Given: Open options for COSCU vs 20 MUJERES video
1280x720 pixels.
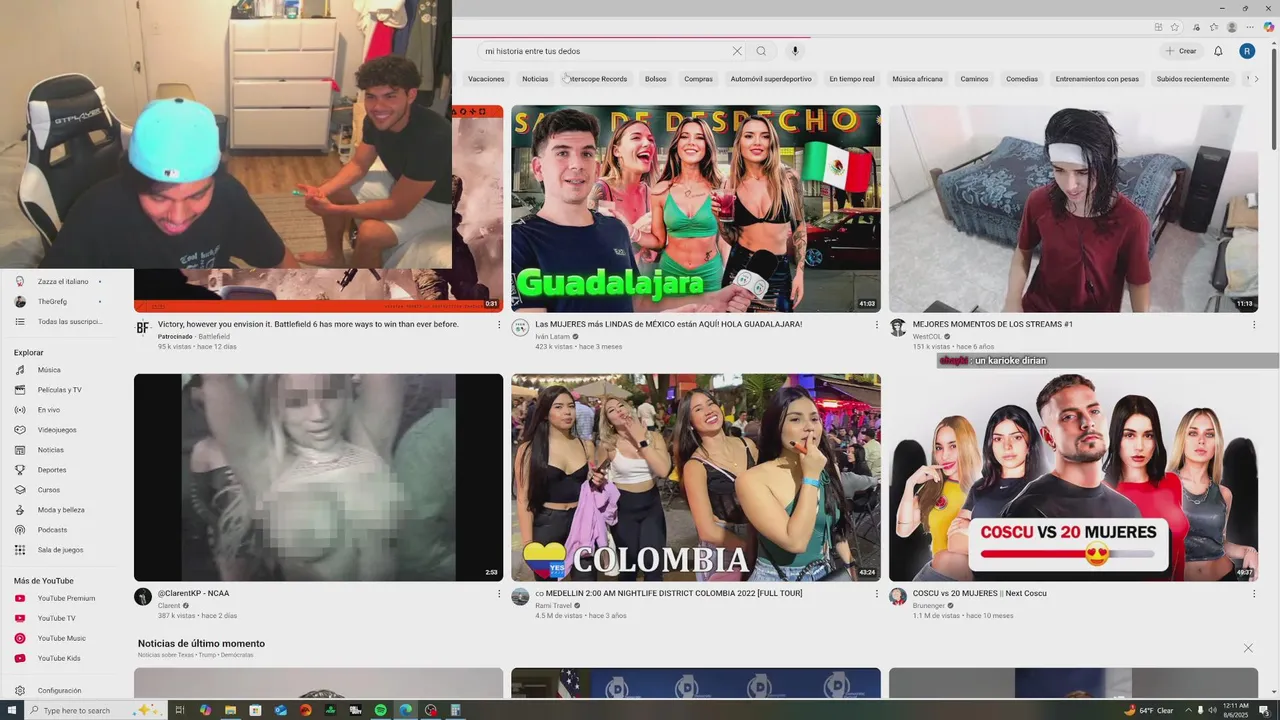Looking at the screenshot, I should [x=1254, y=594].
